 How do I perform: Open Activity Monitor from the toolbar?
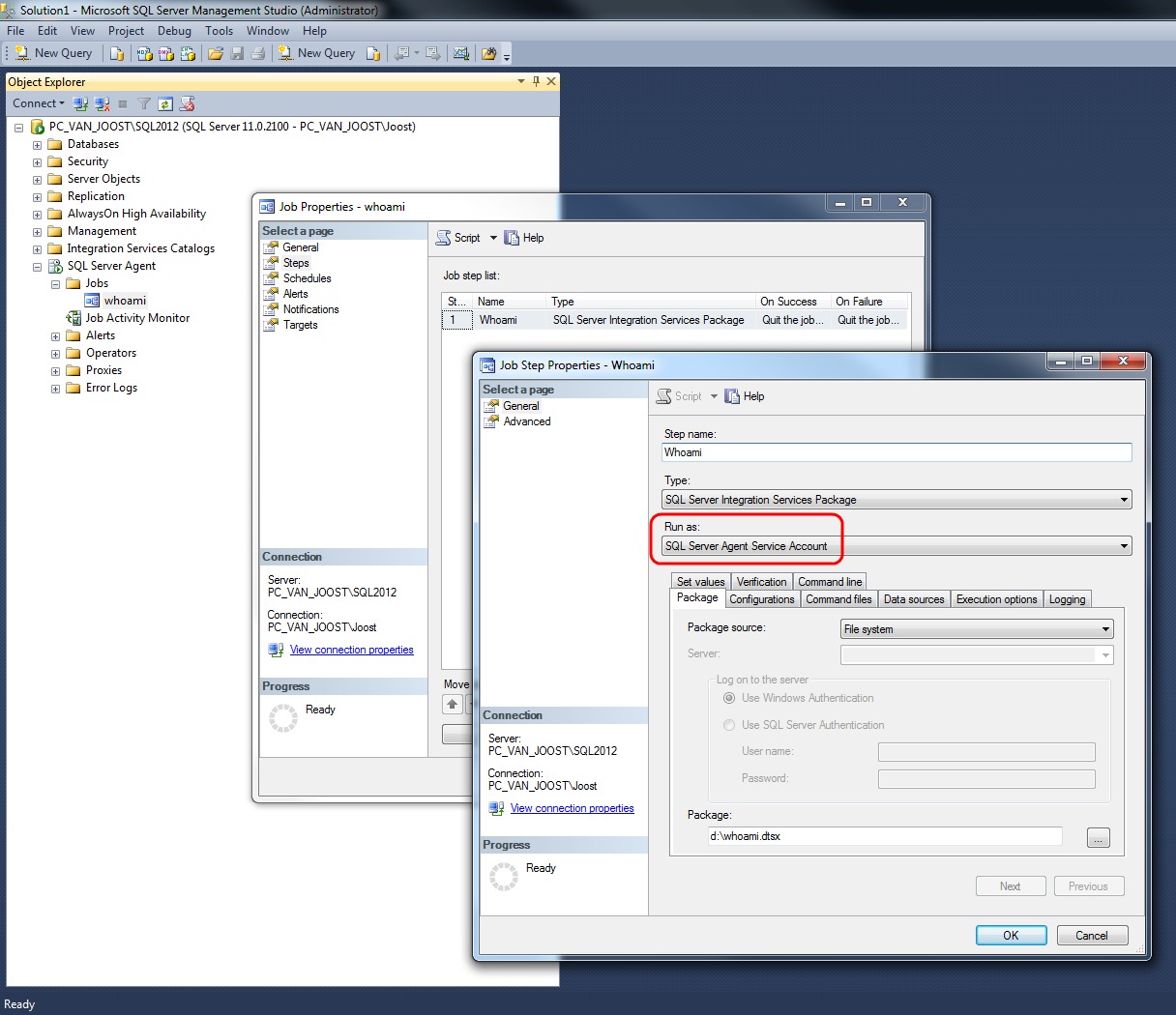pyautogui.click(x=462, y=53)
